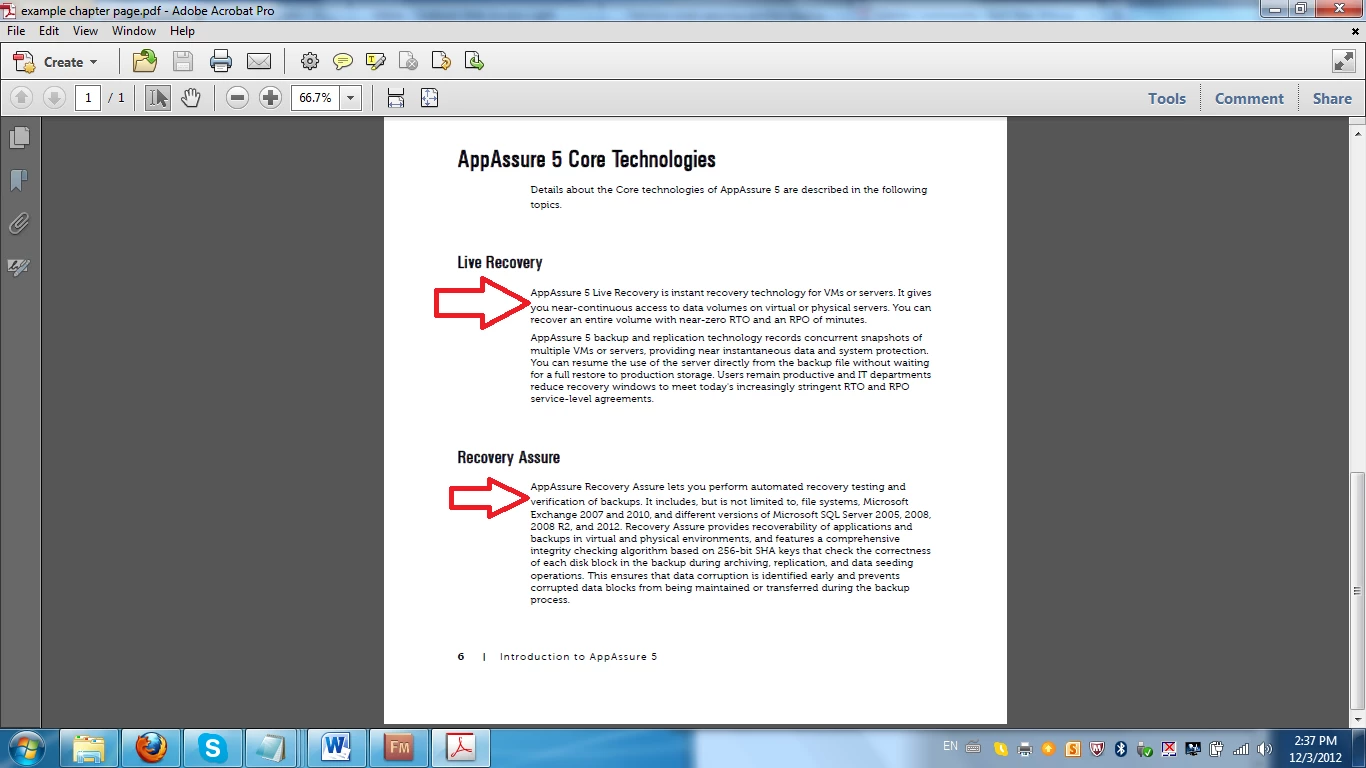The image size is (1366, 768).
Task: Toggle read mode in toolbar corner
Action: [1344, 61]
